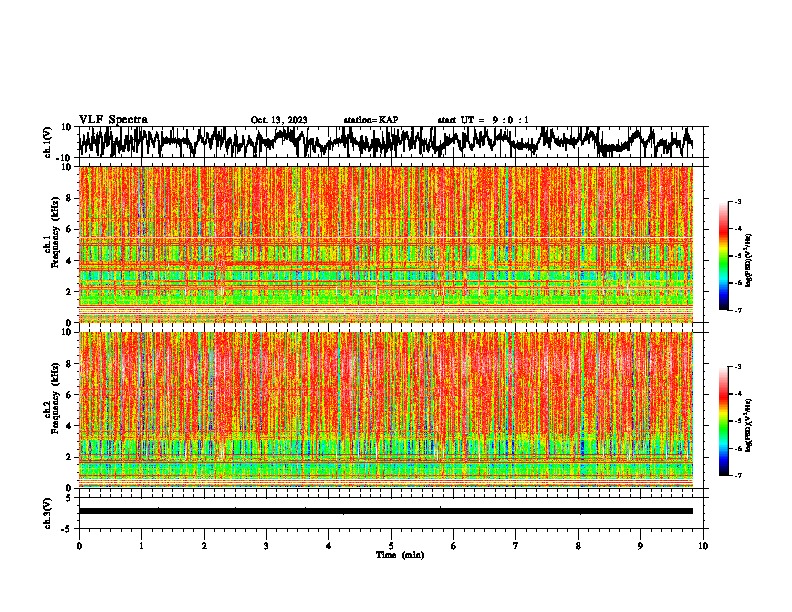Click the ch.2 color bar log(PSD) unit label

coord(748,426)
